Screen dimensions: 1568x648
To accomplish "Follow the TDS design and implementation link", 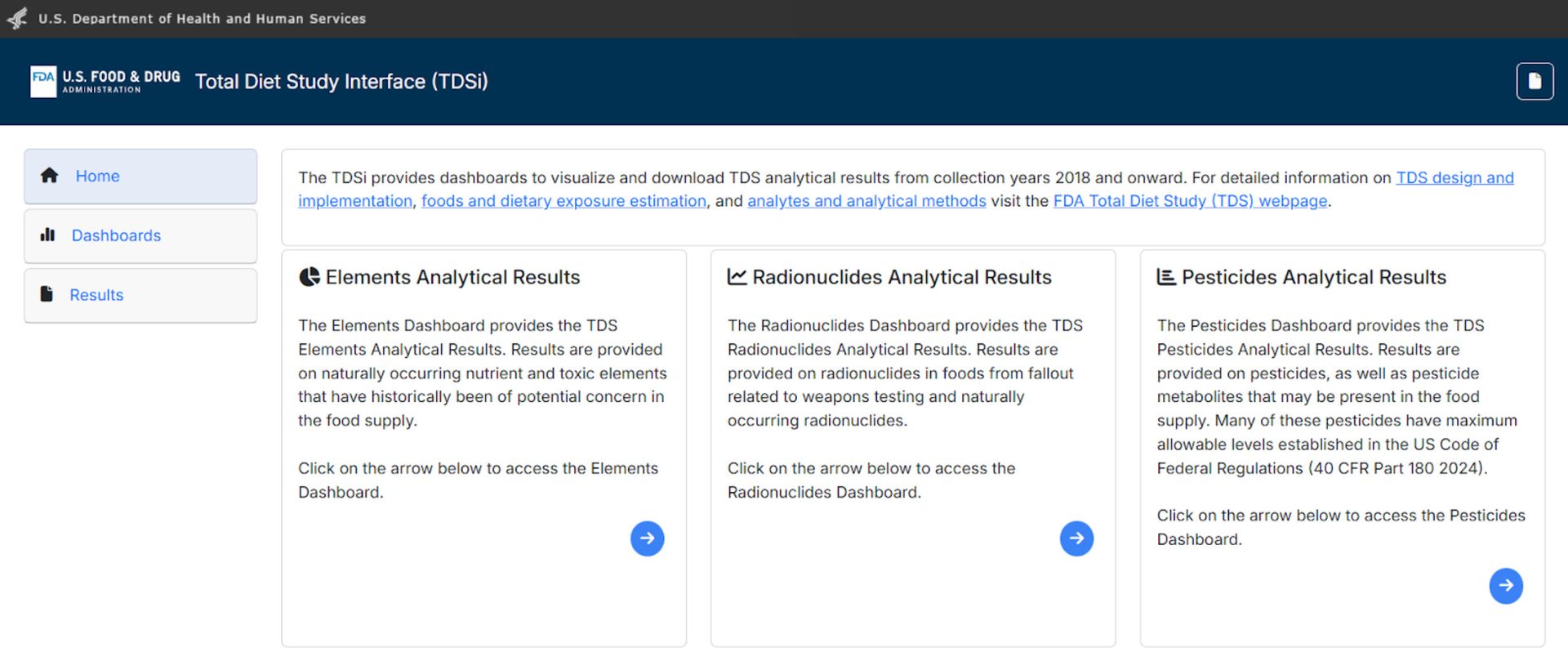I will [x=1454, y=178].
